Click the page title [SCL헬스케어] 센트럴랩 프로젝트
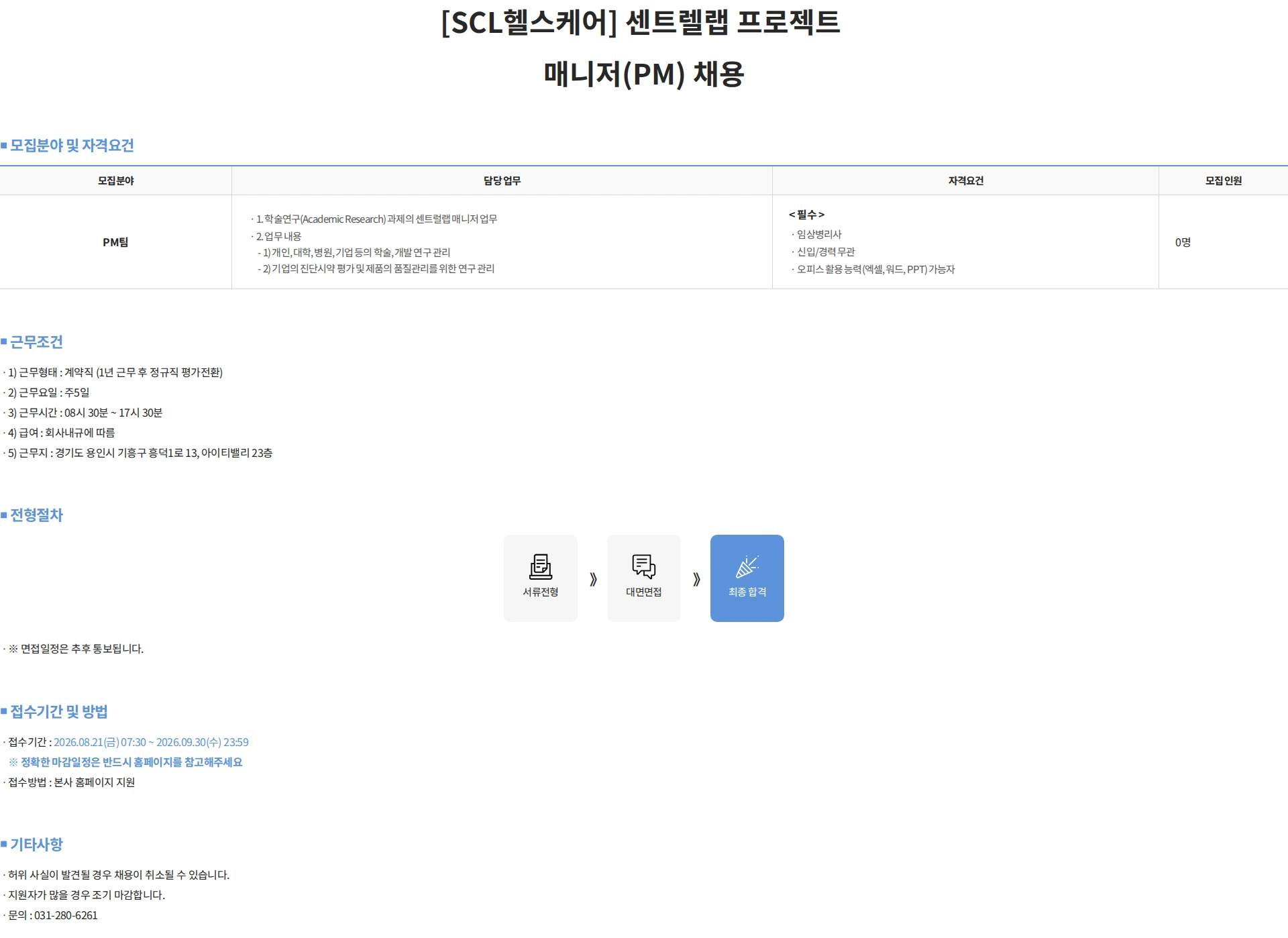The image size is (1288, 938). pos(641,22)
